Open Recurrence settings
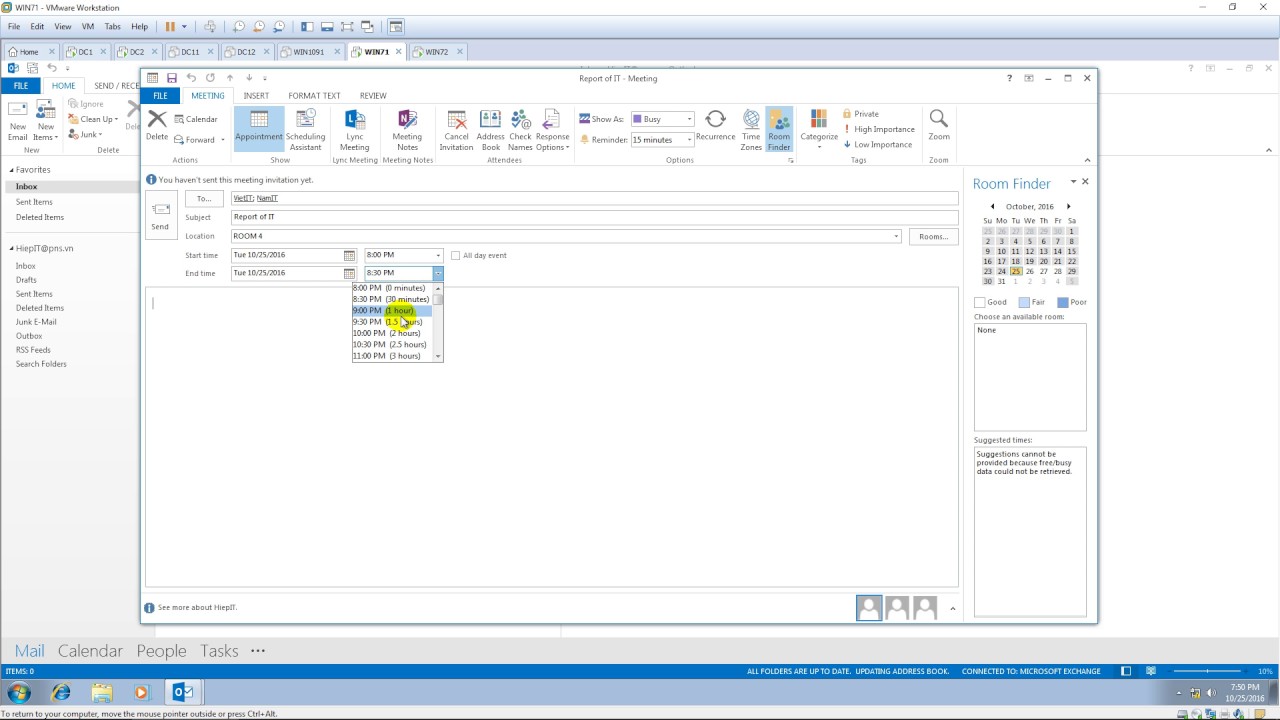This screenshot has height=720, width=1280. click(x=715, y=126)
